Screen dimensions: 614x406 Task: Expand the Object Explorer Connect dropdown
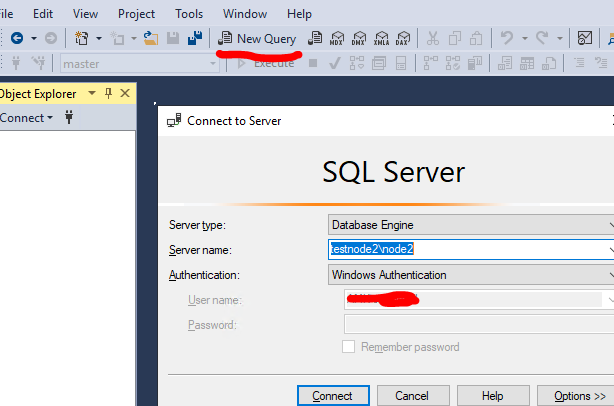pyautogui.click(x=50, y=118)
